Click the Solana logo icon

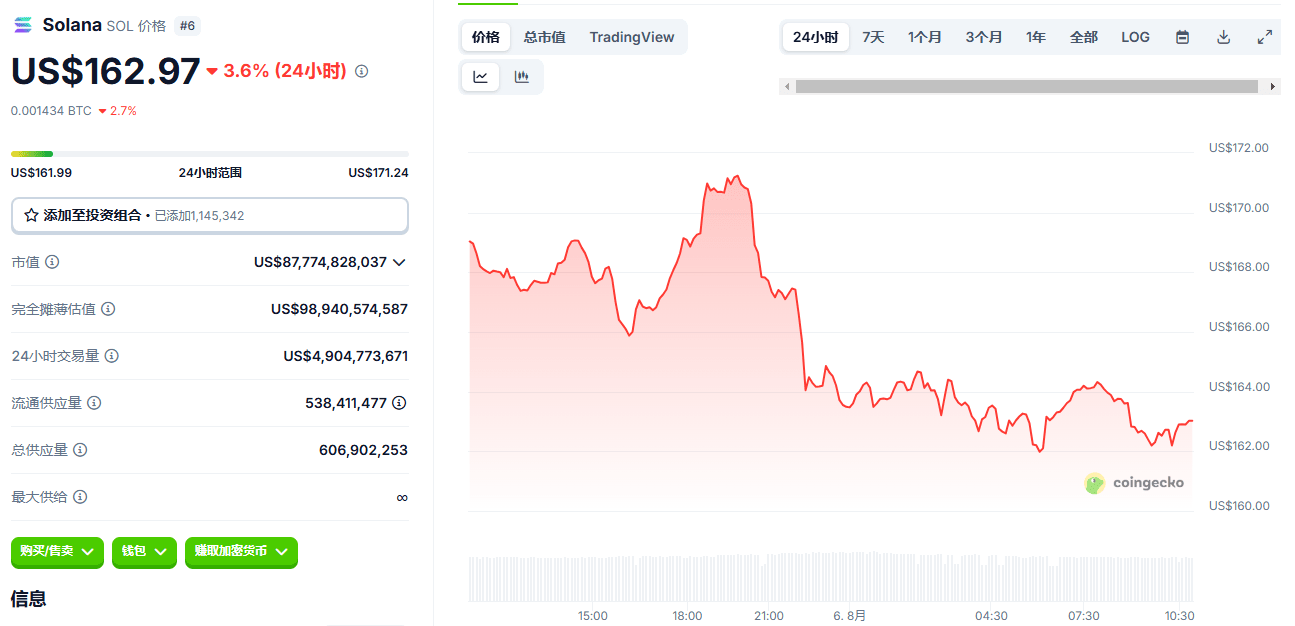coord(23,25)
